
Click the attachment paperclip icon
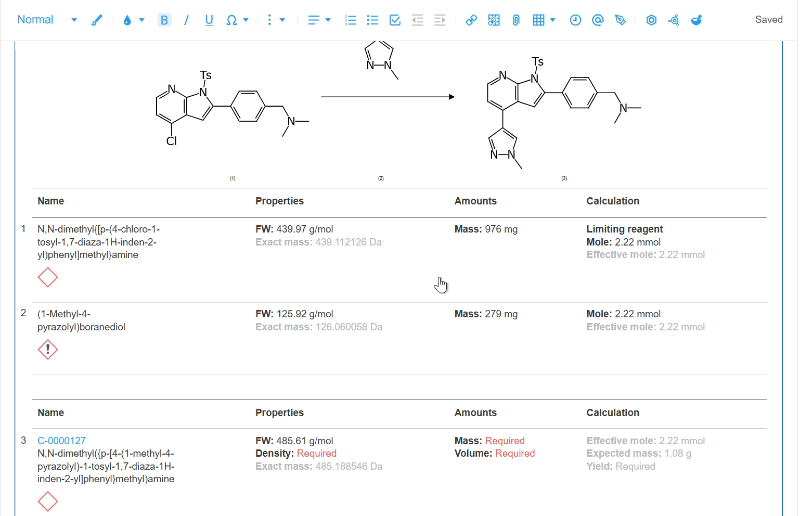coord(516,20)
